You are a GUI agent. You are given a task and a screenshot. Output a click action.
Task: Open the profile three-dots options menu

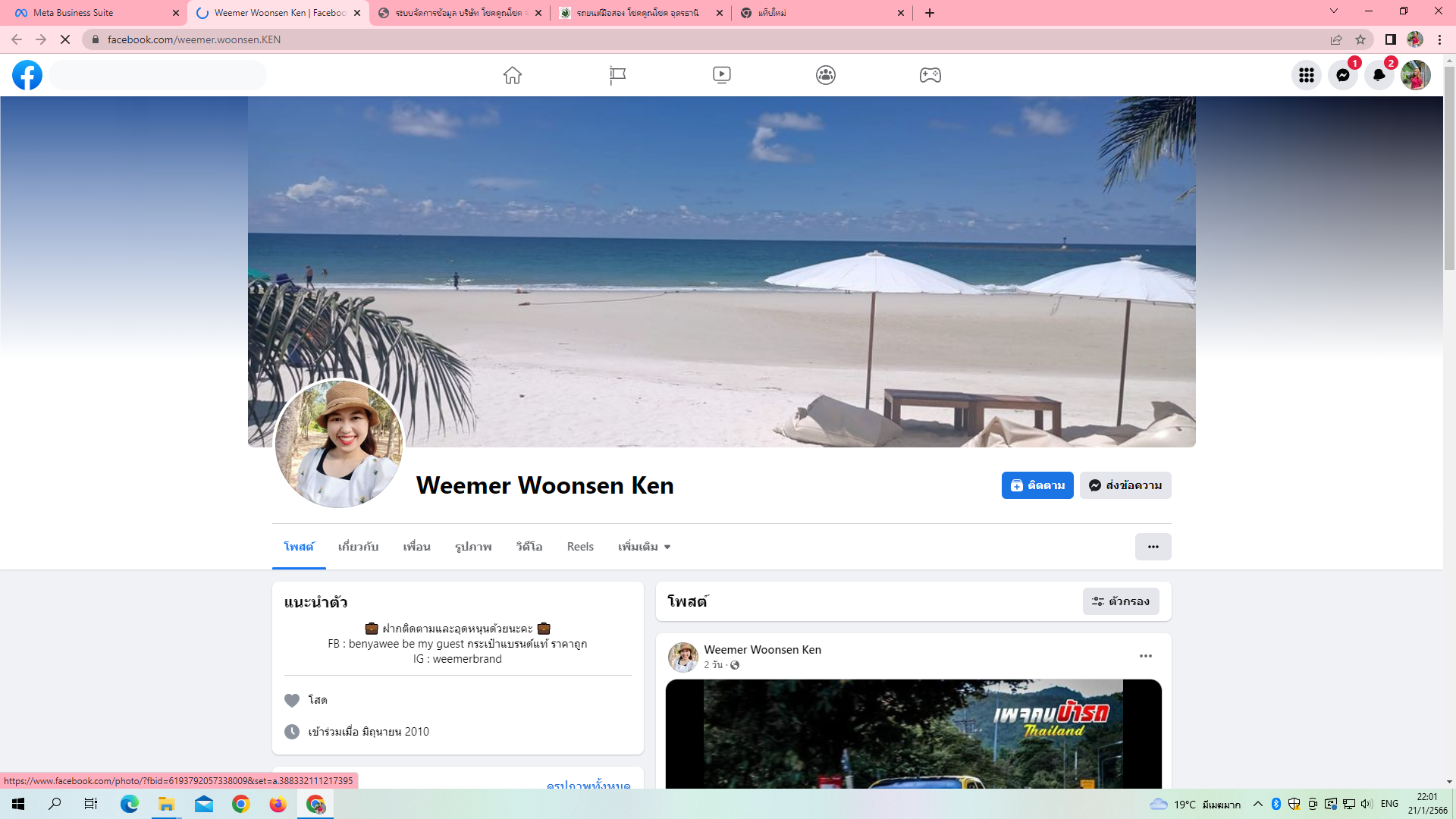point(1153,547)
